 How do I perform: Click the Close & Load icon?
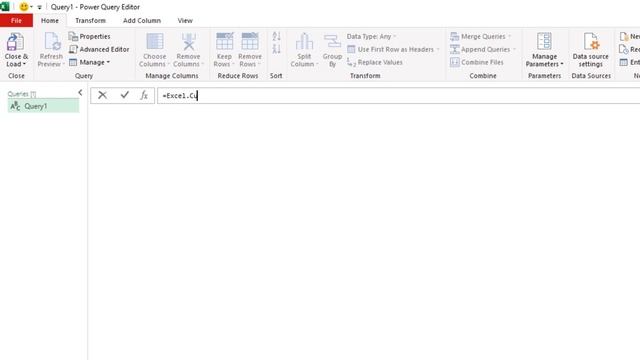tap(16, 42)
